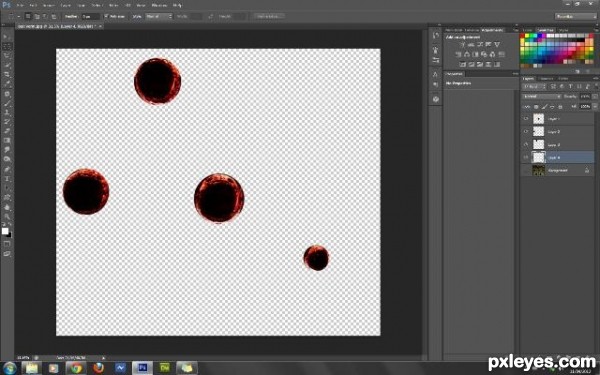600x375 pixels.
Task: Hide Layer 4 with its eye icon
Action: [526, 157]
